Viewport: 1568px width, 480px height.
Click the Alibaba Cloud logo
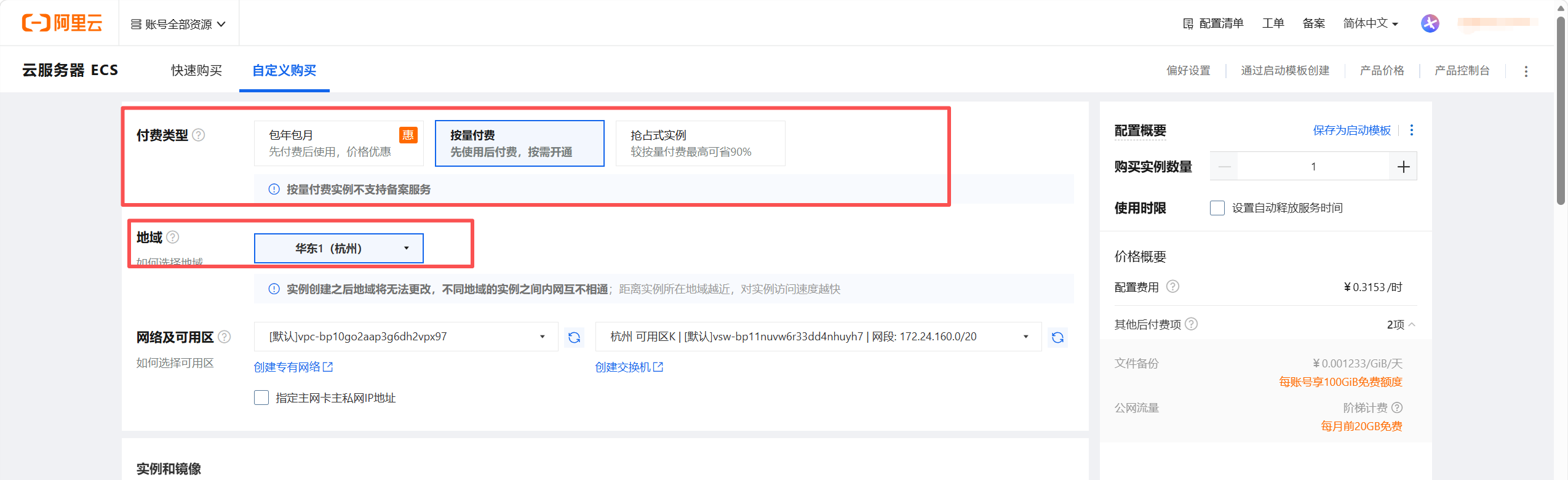point(62,23)
